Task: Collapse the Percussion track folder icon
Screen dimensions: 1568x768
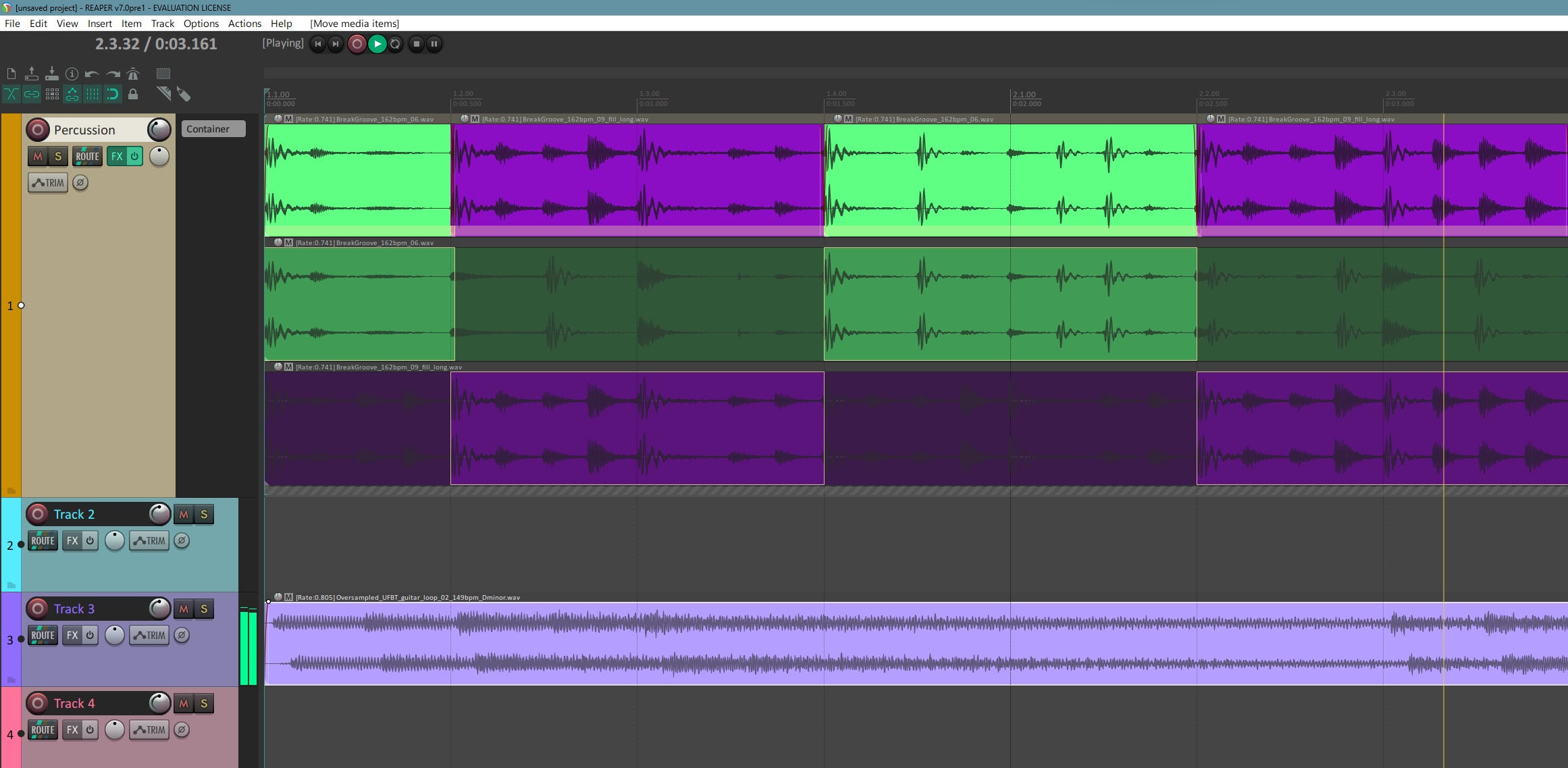Action: point(11,490)
